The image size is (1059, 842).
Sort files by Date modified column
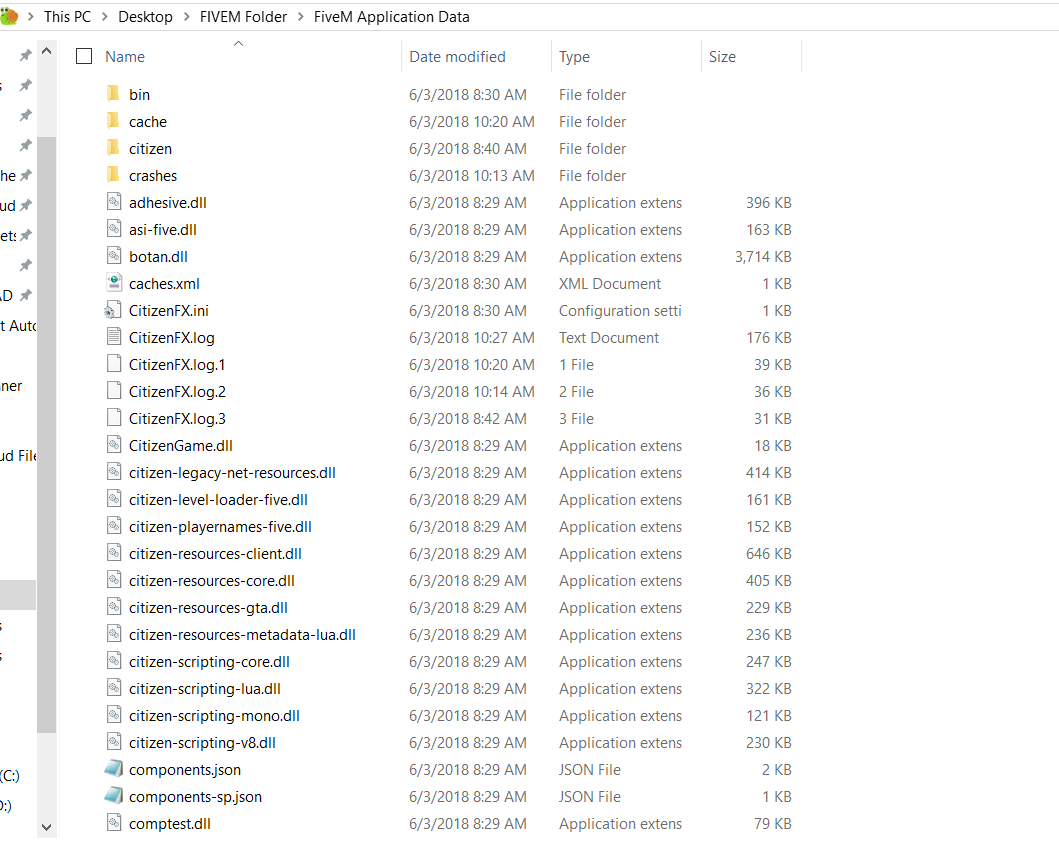(457, 57)
